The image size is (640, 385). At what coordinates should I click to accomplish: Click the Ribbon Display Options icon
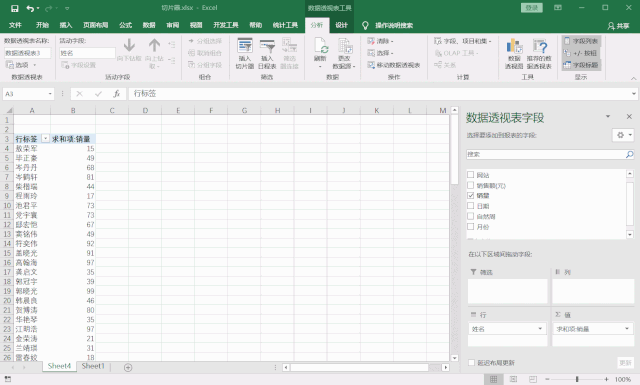coord(558,8)
